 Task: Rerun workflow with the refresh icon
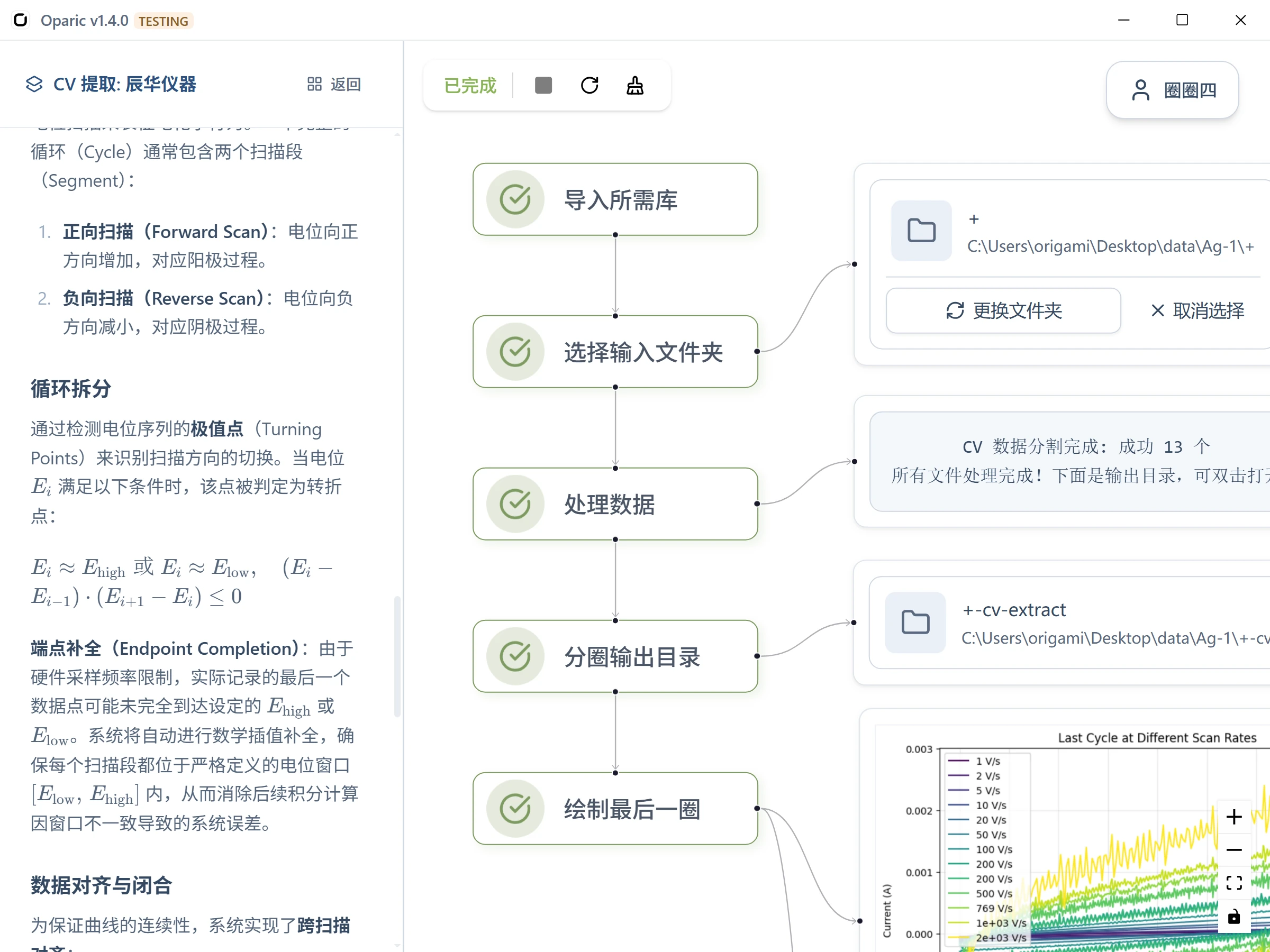pos(589,86)
